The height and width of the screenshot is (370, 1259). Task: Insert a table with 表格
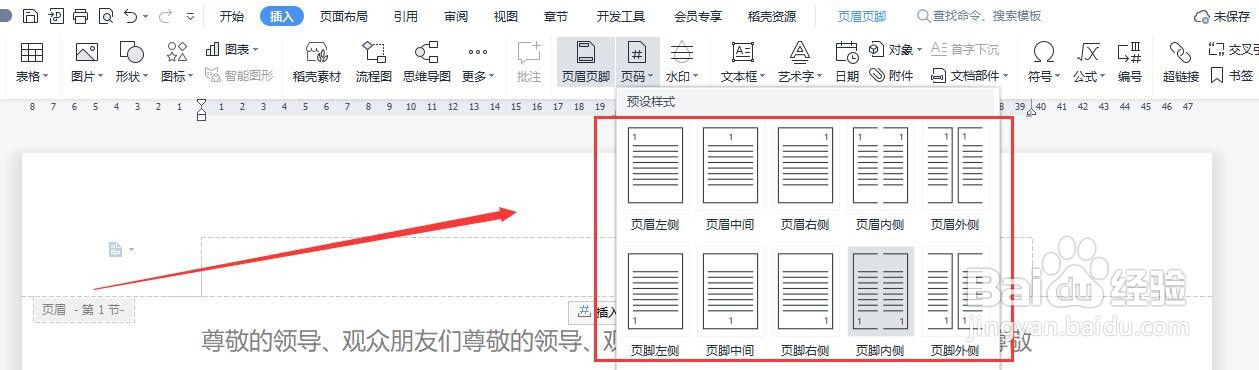32,62
